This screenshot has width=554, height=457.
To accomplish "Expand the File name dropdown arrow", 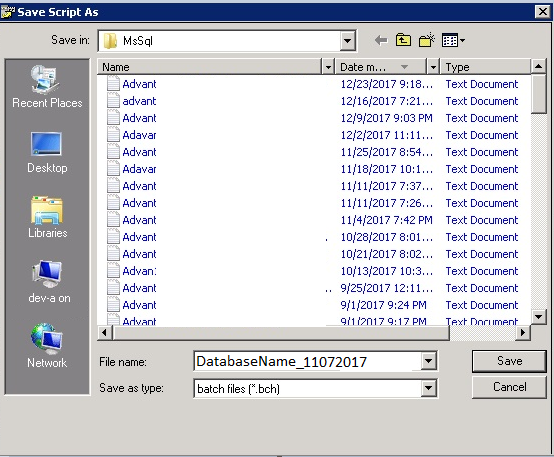I will click(x=428, y=361).
